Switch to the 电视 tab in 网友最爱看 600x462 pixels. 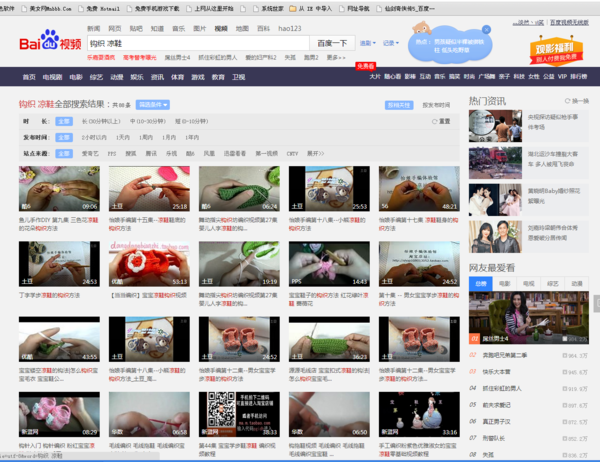[528, 284]
